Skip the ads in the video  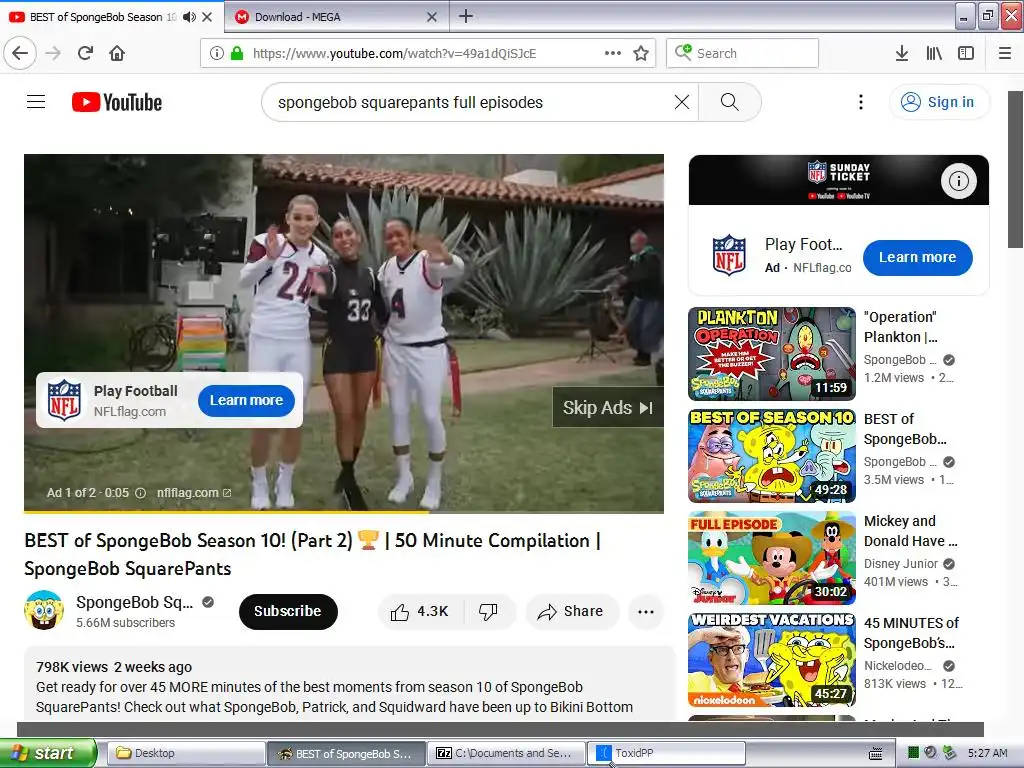(x=608, y=408)
